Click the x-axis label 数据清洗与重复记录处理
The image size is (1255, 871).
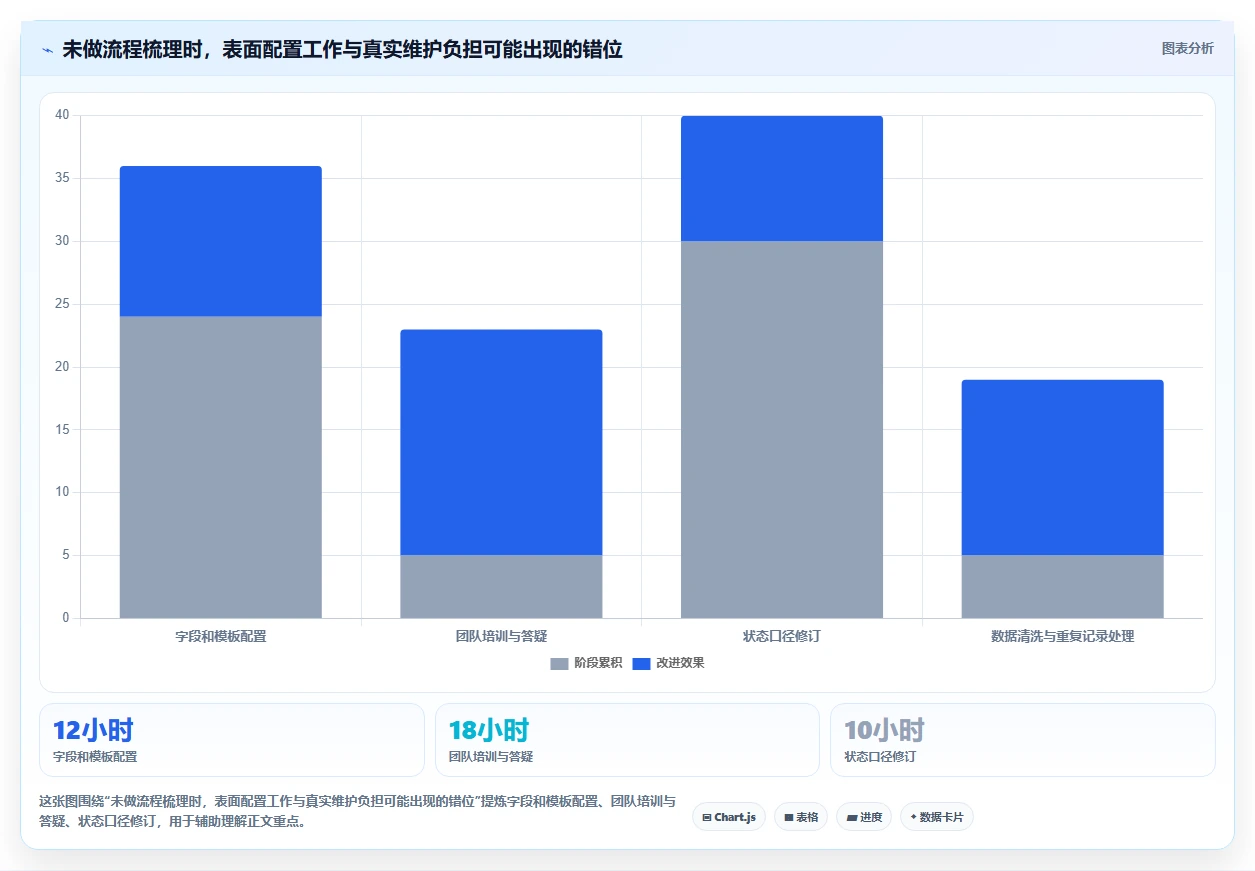(x=1062, y=636)
